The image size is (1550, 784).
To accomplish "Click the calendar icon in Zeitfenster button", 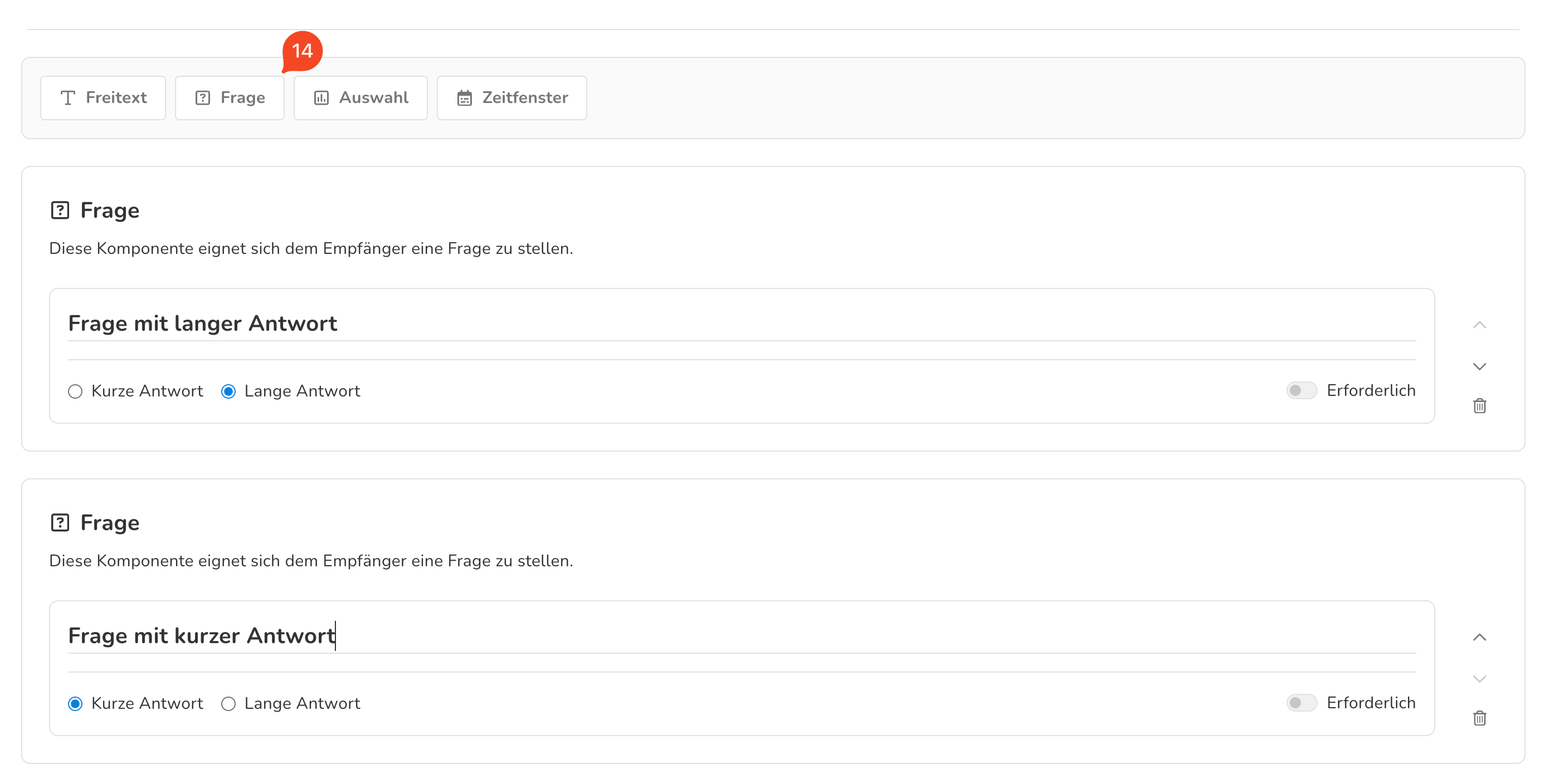I will click(464, 98).
